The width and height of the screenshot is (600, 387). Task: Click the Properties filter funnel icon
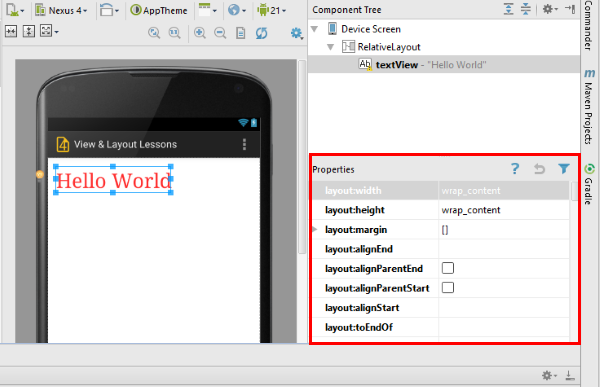coord(564,169)
